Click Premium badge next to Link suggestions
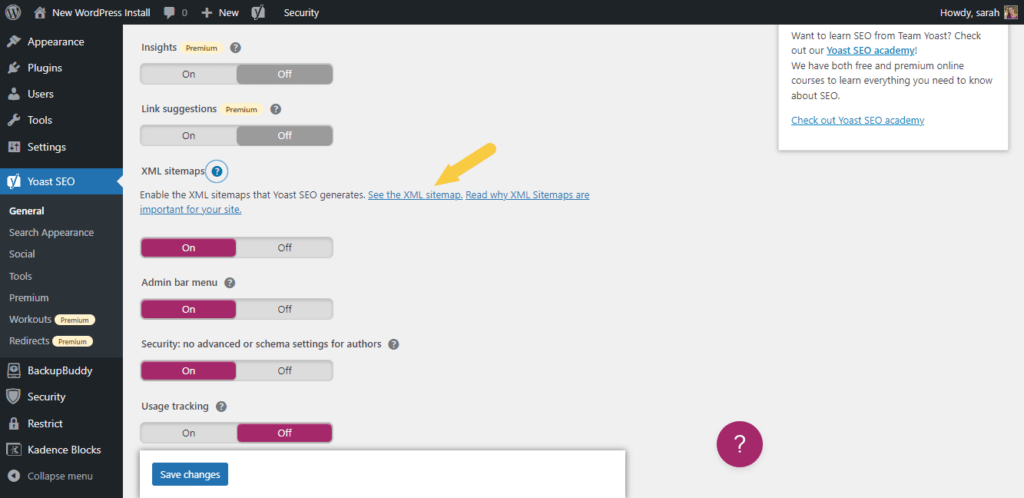 241,110
